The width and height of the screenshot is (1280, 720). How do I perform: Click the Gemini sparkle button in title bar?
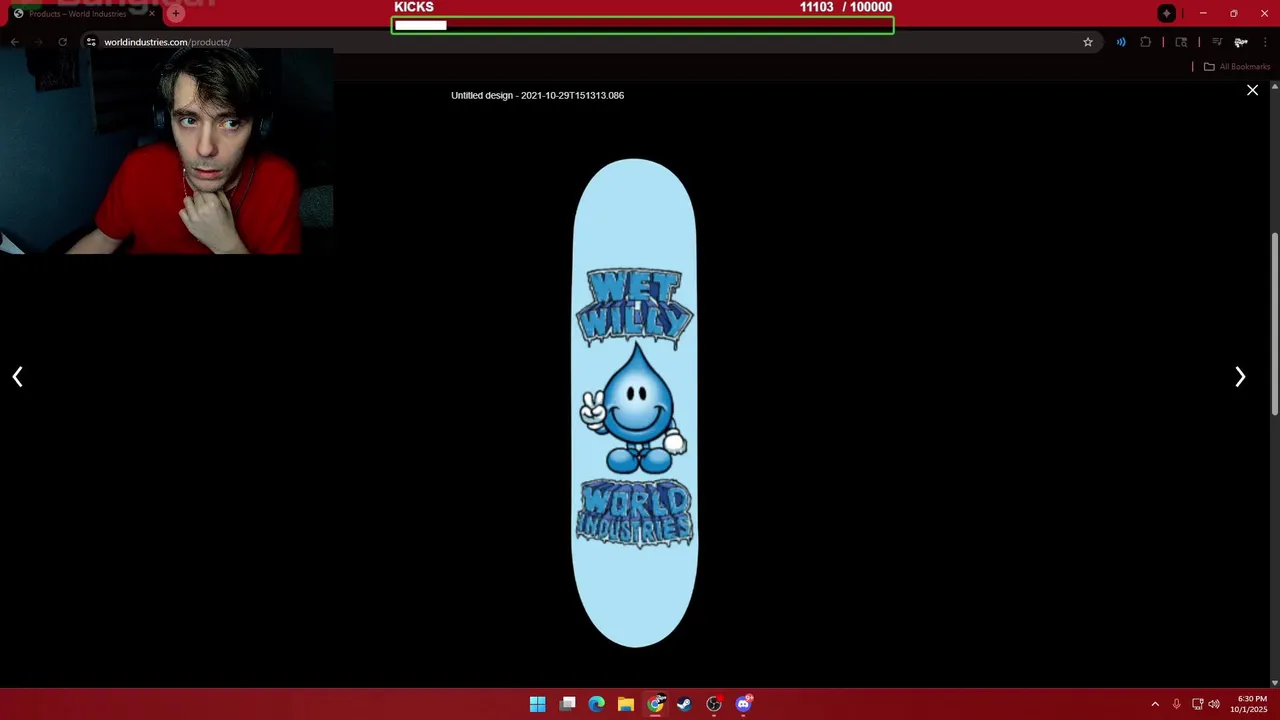tap(1166, 14)
